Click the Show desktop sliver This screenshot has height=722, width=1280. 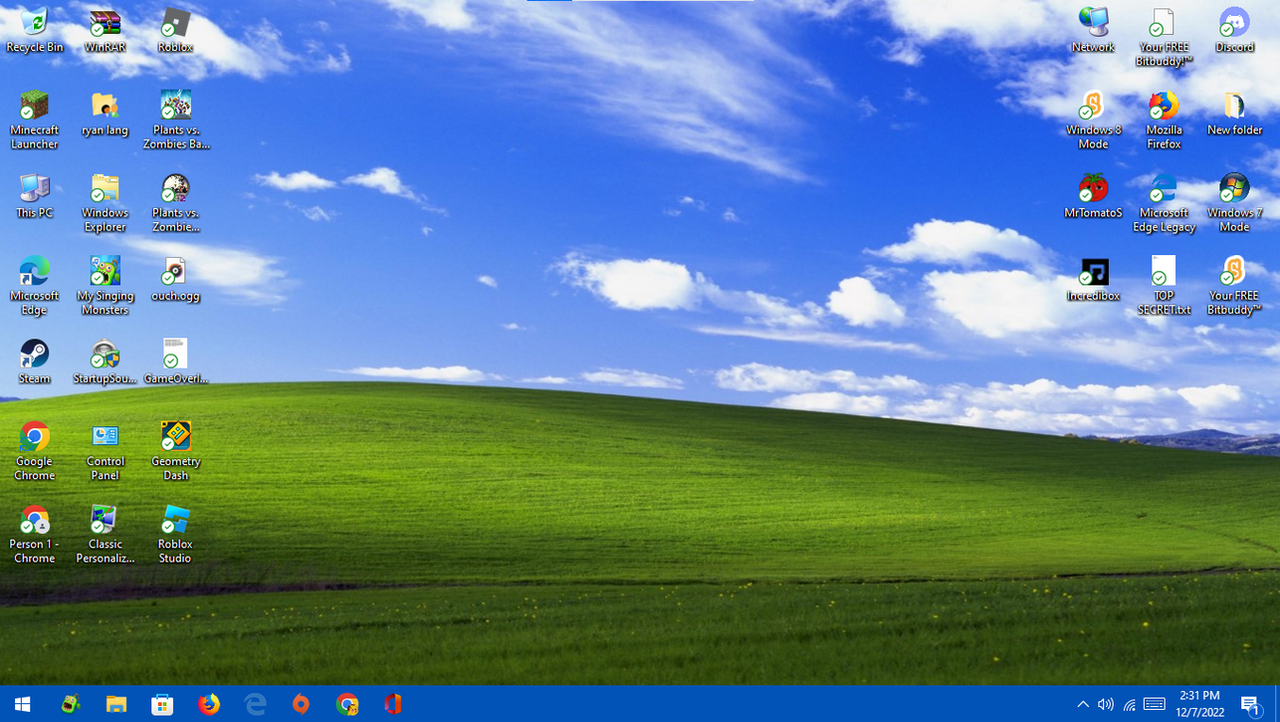(1277, 704)
